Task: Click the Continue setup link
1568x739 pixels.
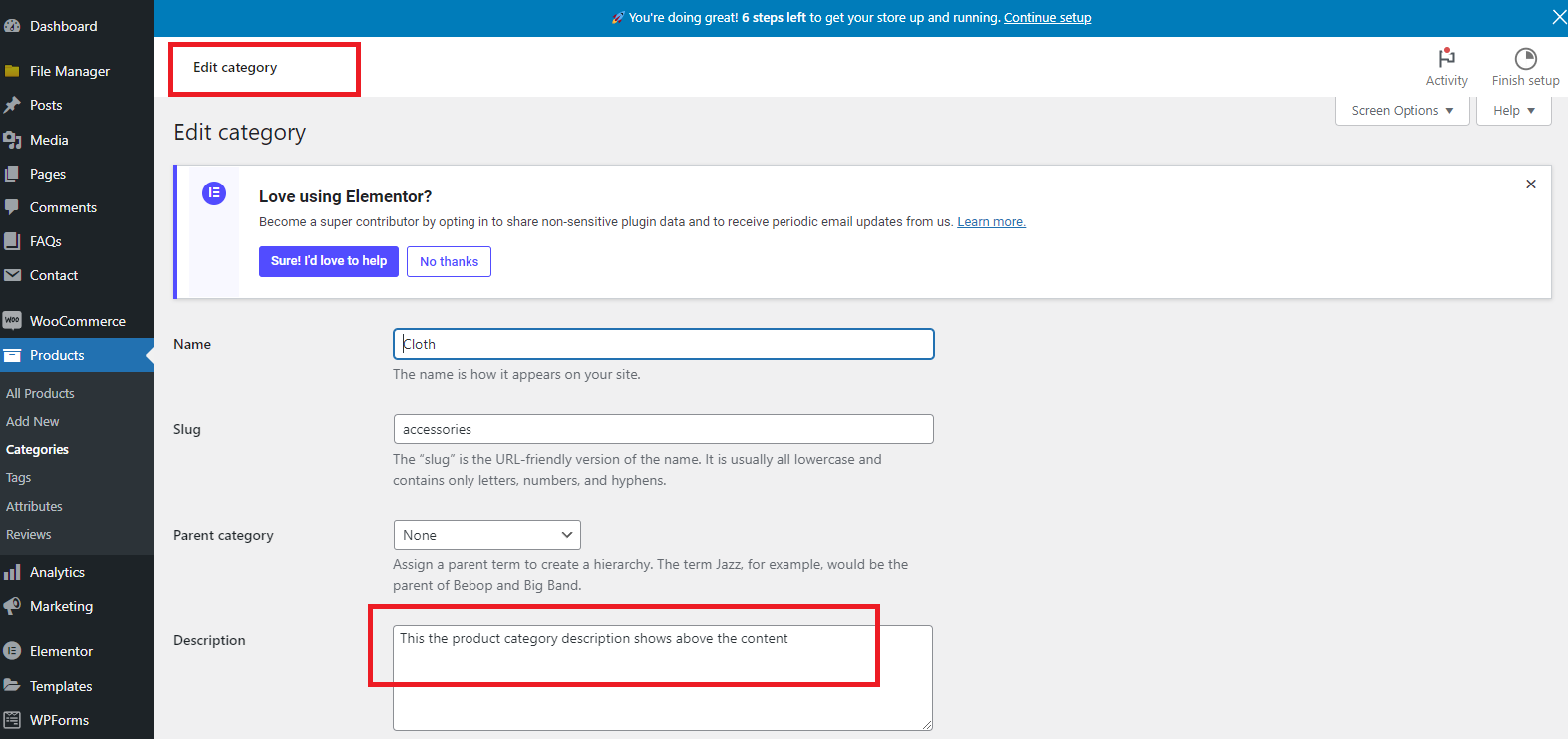Action: tap(1047, 18)
